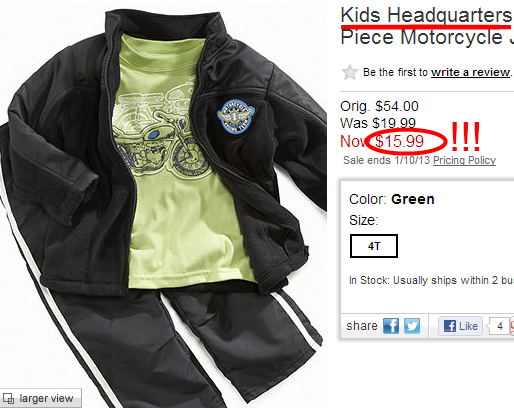Open the write a review link
Image resolution: width=514 pixels, height=408 pixels.
[x=470, y=72]
